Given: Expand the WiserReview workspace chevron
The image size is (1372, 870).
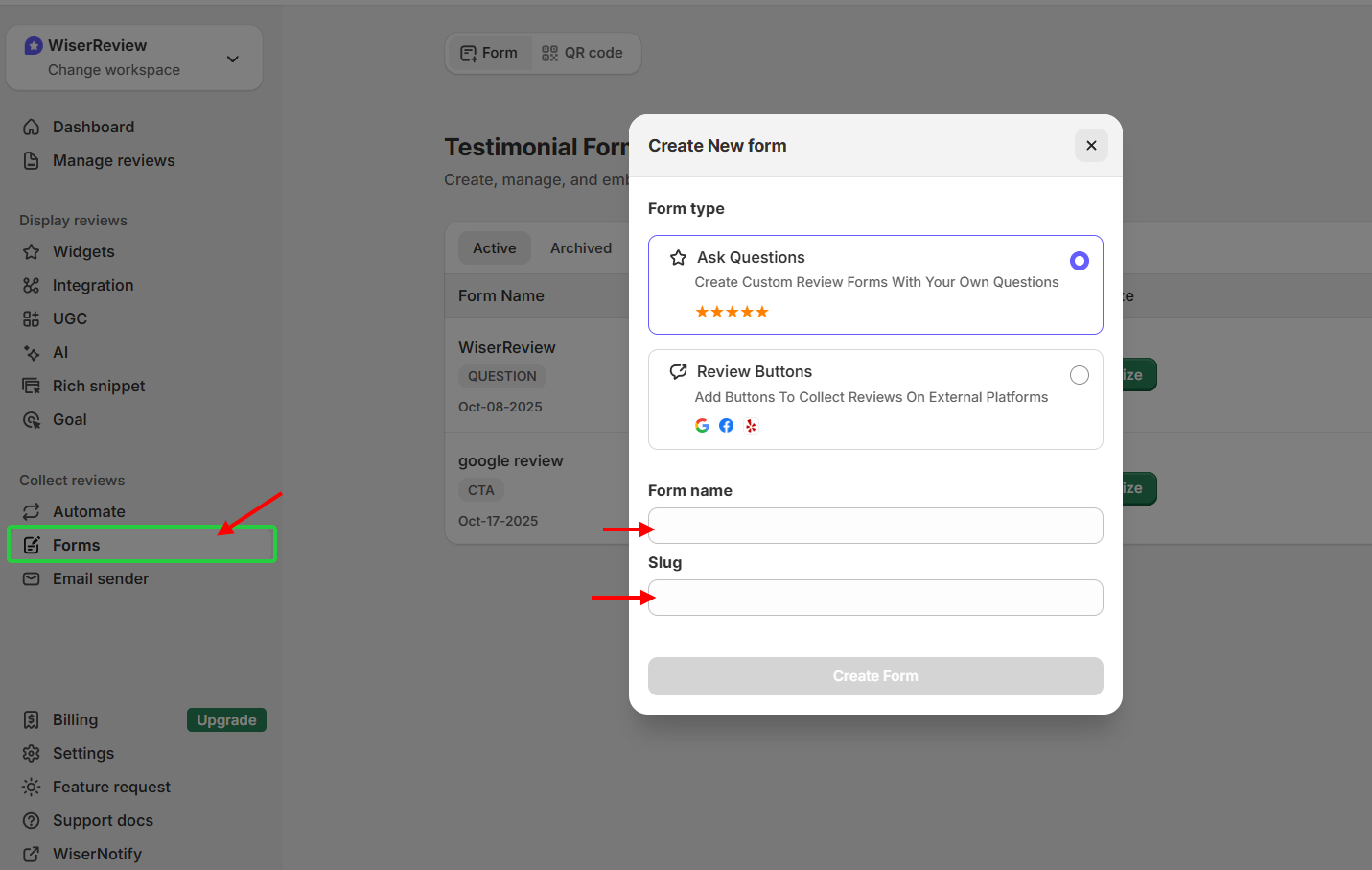Looking at the screenshot, I should (x=232, y=58).
